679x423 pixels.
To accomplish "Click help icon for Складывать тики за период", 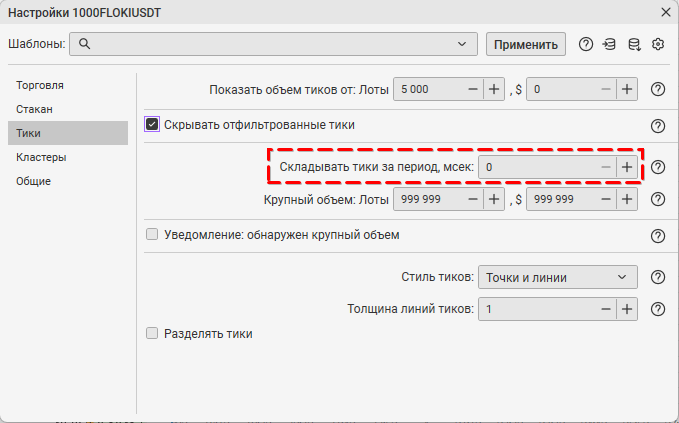I will [x=658, y=167].
